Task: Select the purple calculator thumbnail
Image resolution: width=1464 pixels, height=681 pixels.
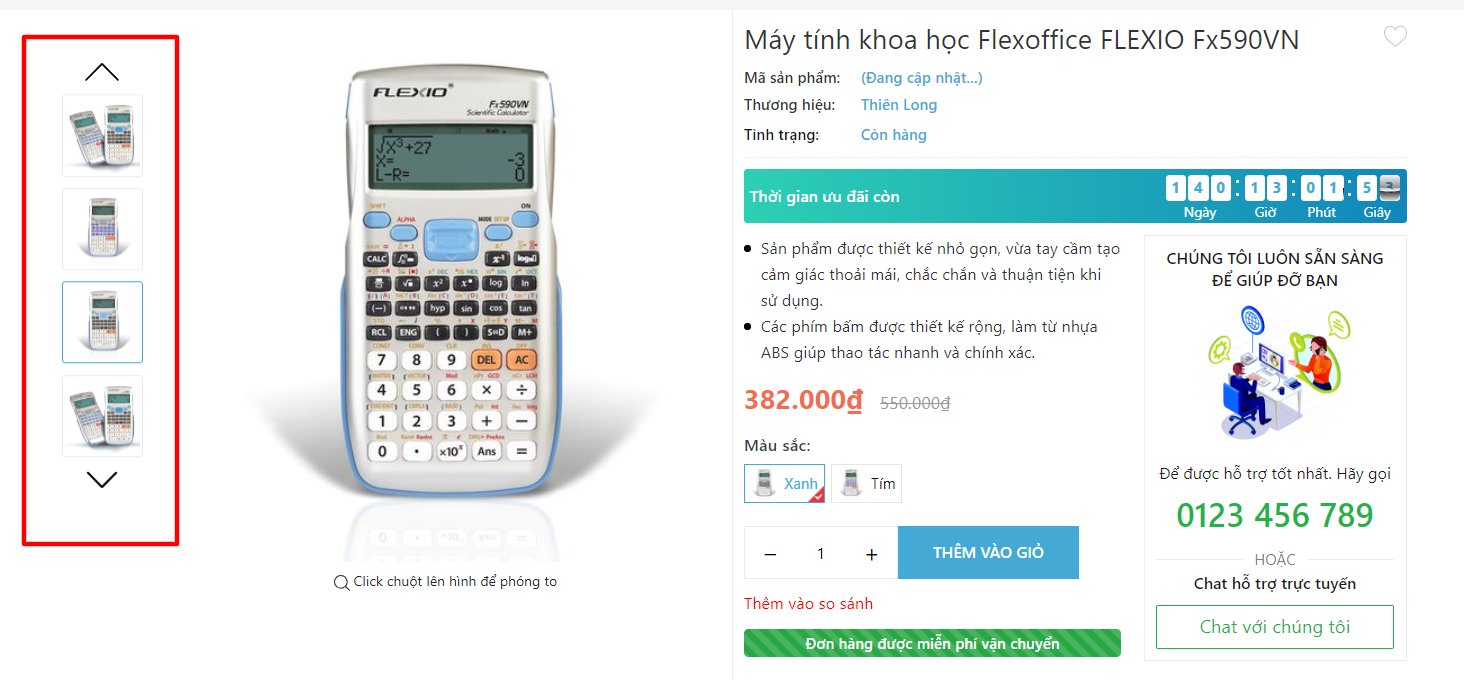Action: point(102,229)
